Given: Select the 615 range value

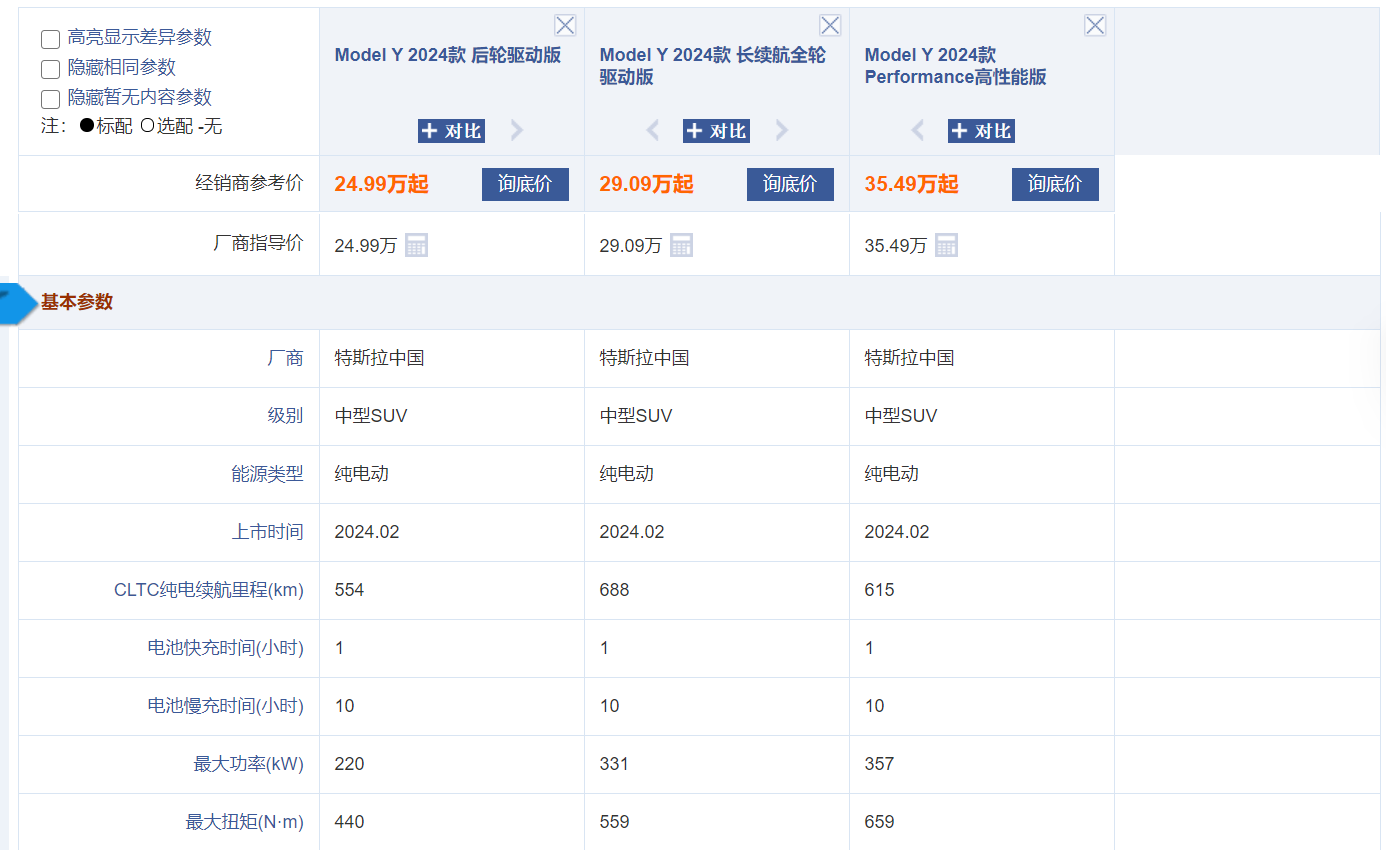Looking at the screenshot, I should point(879,590).
